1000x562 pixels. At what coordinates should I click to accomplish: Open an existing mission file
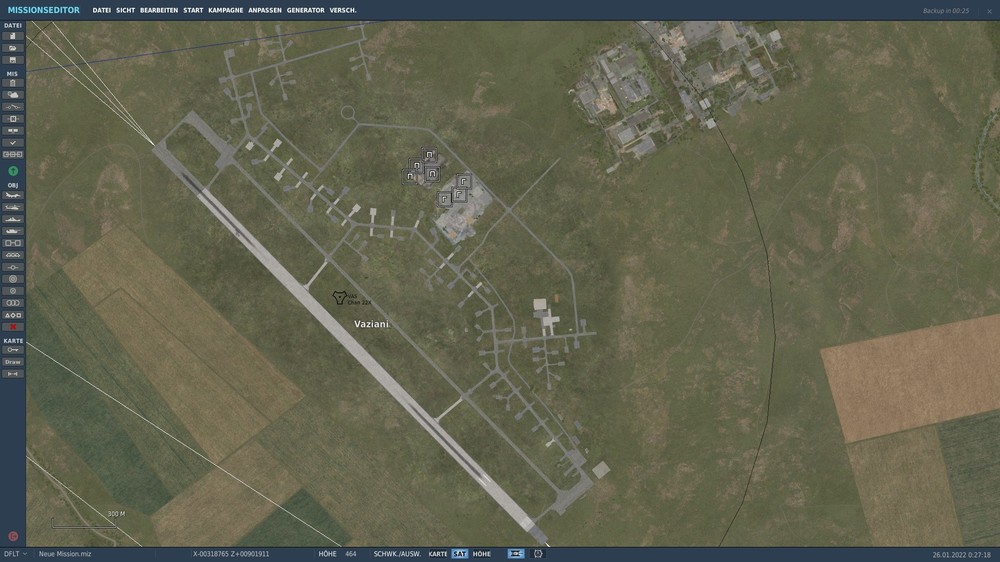(13, 48)
